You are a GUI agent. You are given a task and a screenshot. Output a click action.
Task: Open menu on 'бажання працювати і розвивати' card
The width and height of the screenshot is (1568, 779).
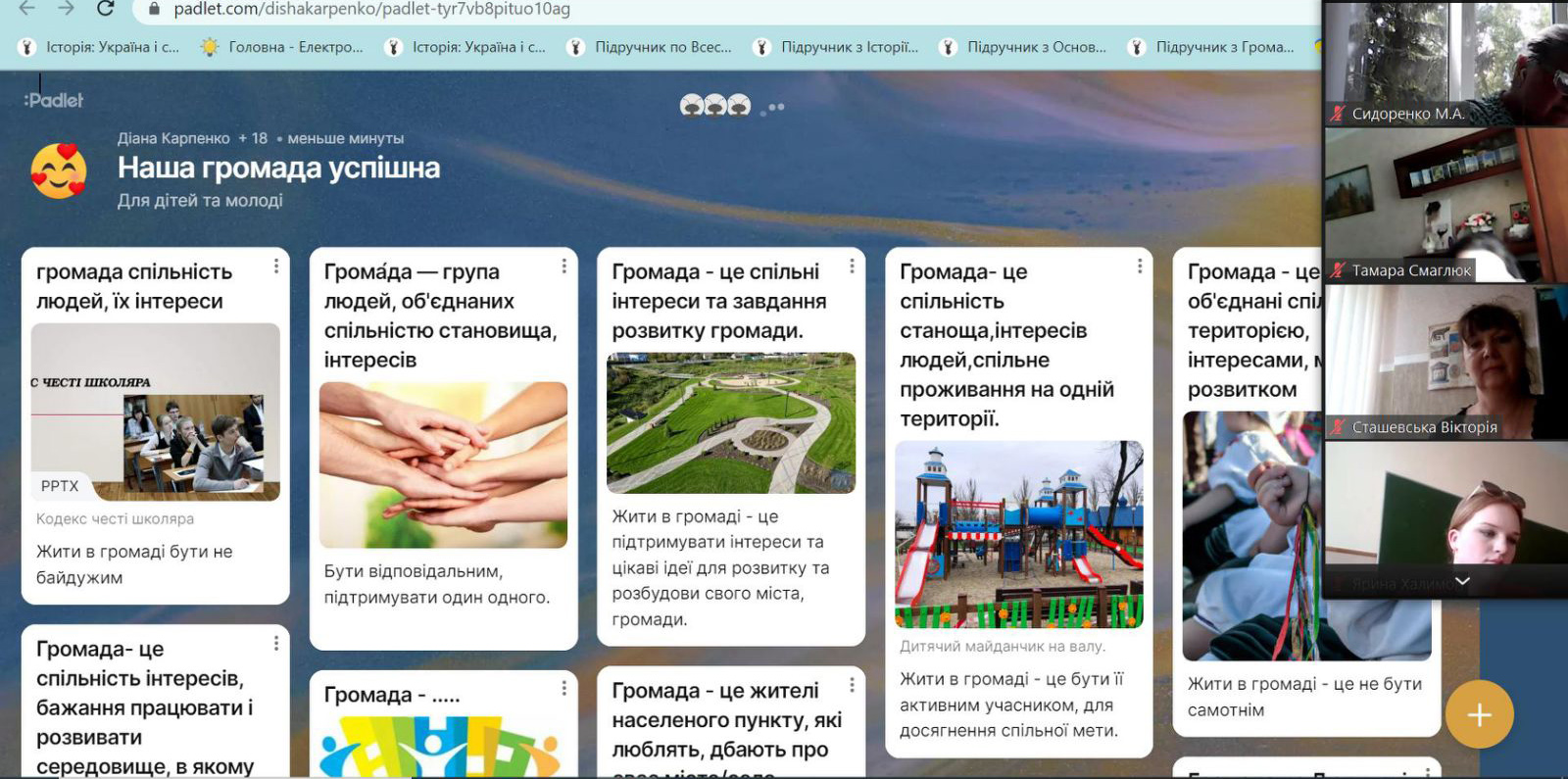pyautogui.click(x=276, y=643)
